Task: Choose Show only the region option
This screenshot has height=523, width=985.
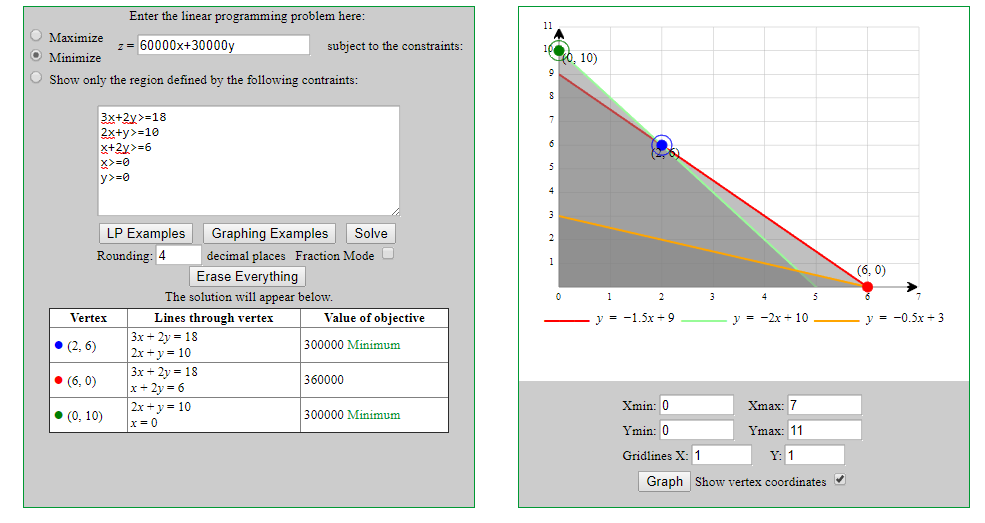Action: coord(37,78)
